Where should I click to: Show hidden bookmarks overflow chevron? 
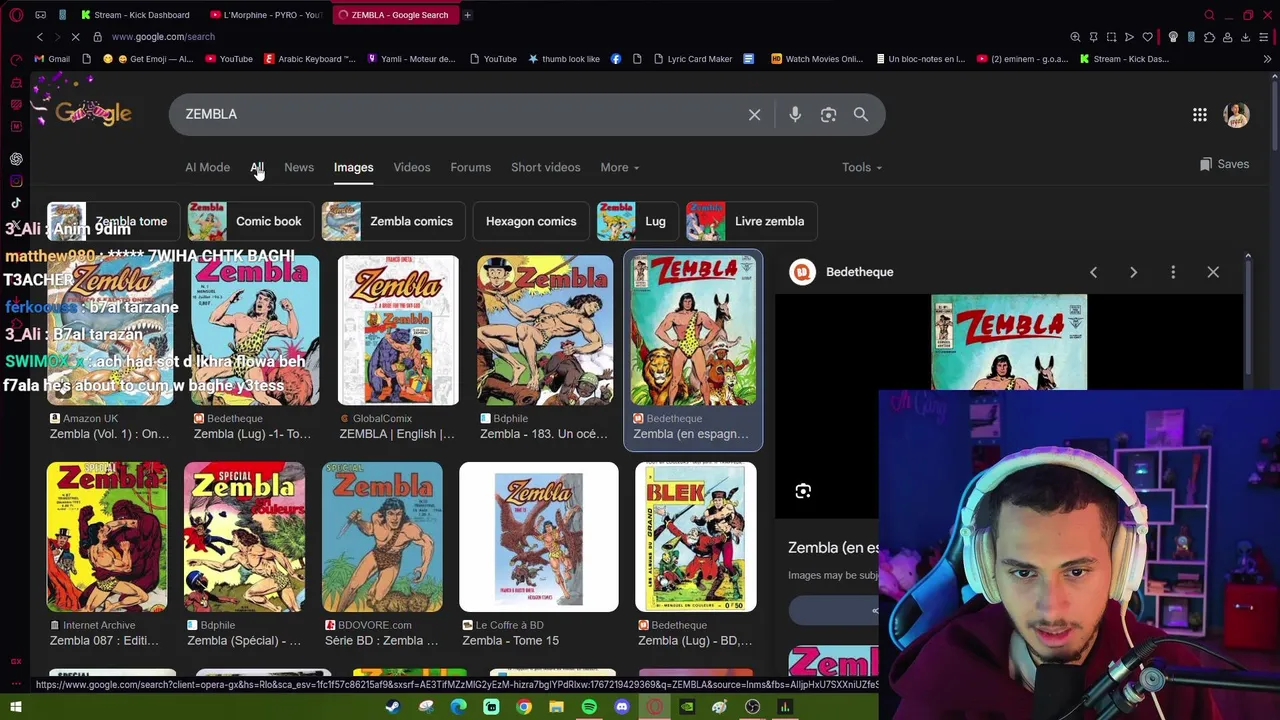click(1267, 59)
